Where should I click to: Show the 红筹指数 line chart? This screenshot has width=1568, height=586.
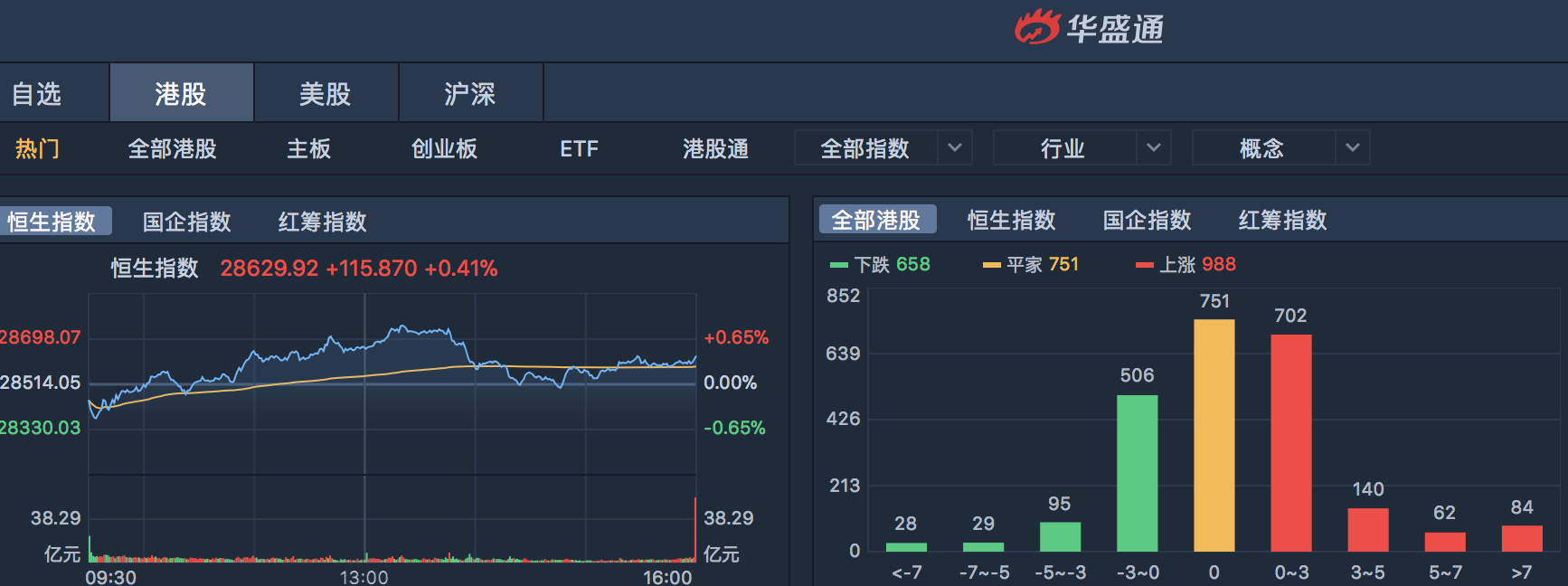pyautogui.click(x=322, y=222)
